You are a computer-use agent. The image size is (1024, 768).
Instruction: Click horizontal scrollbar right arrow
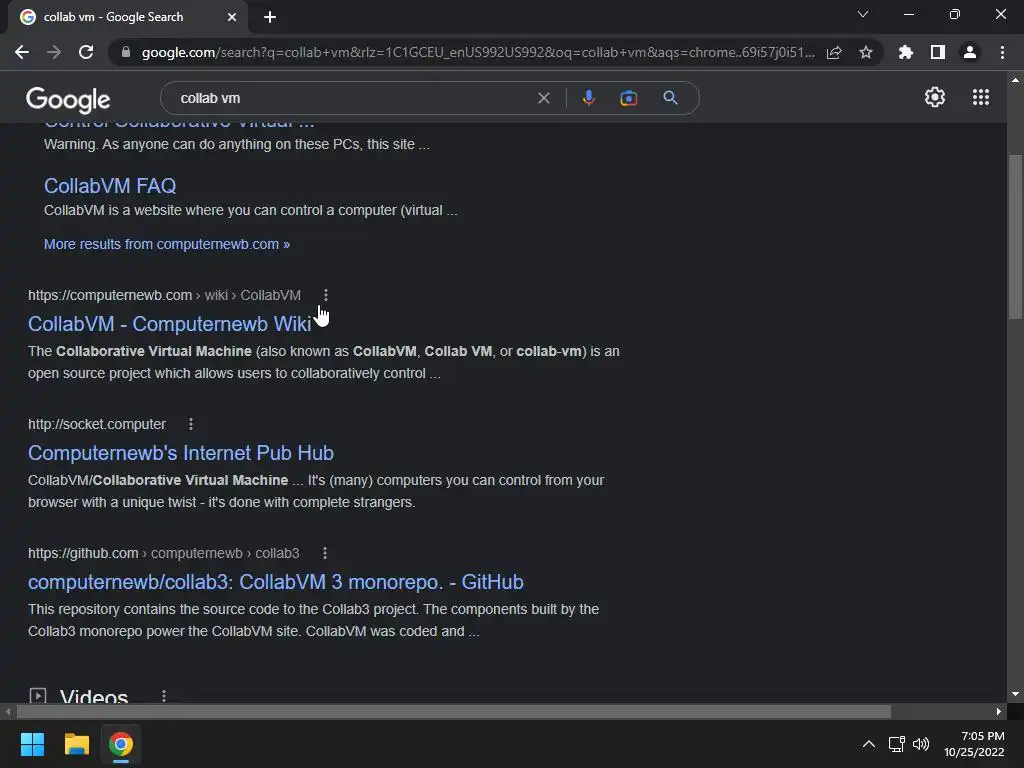[999, 711]
